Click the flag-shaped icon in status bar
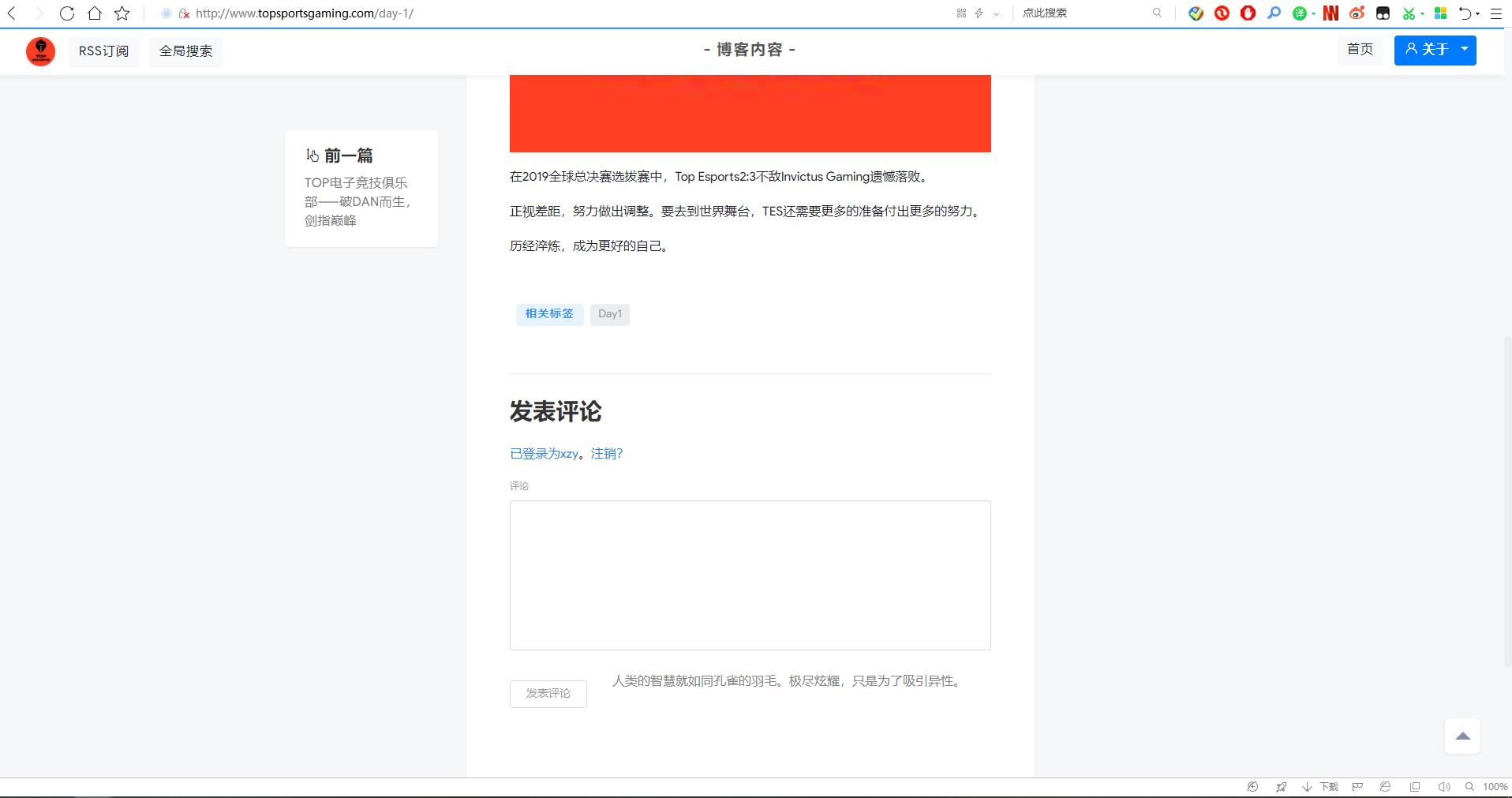Screen dimensions: 1512x798 pyautogui.click(x=1358, y=787)
